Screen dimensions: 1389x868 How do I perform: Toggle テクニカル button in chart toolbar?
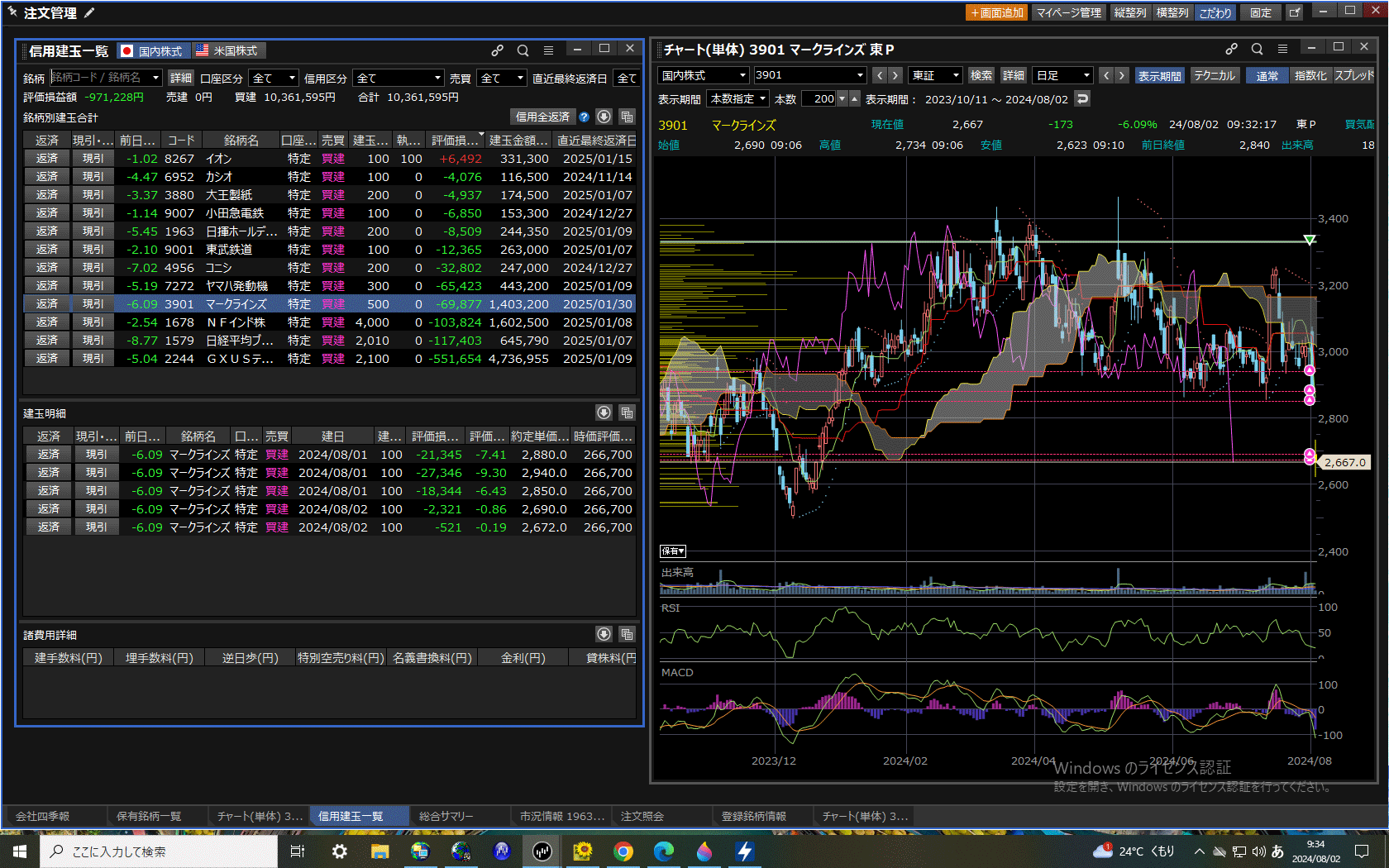click(x=1215, y=75)
